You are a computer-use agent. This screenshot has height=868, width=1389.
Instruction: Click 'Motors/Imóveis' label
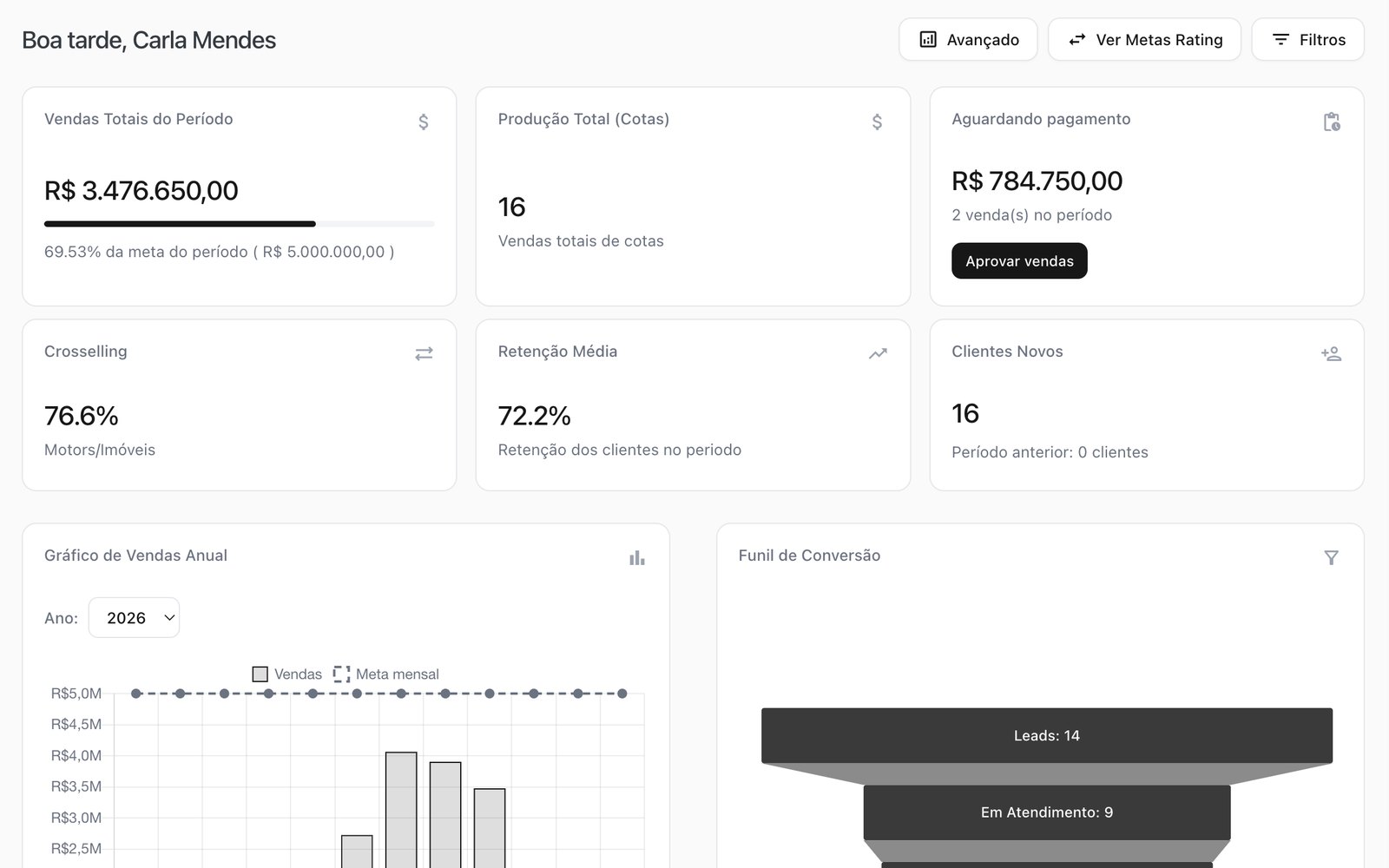point(100,450)
